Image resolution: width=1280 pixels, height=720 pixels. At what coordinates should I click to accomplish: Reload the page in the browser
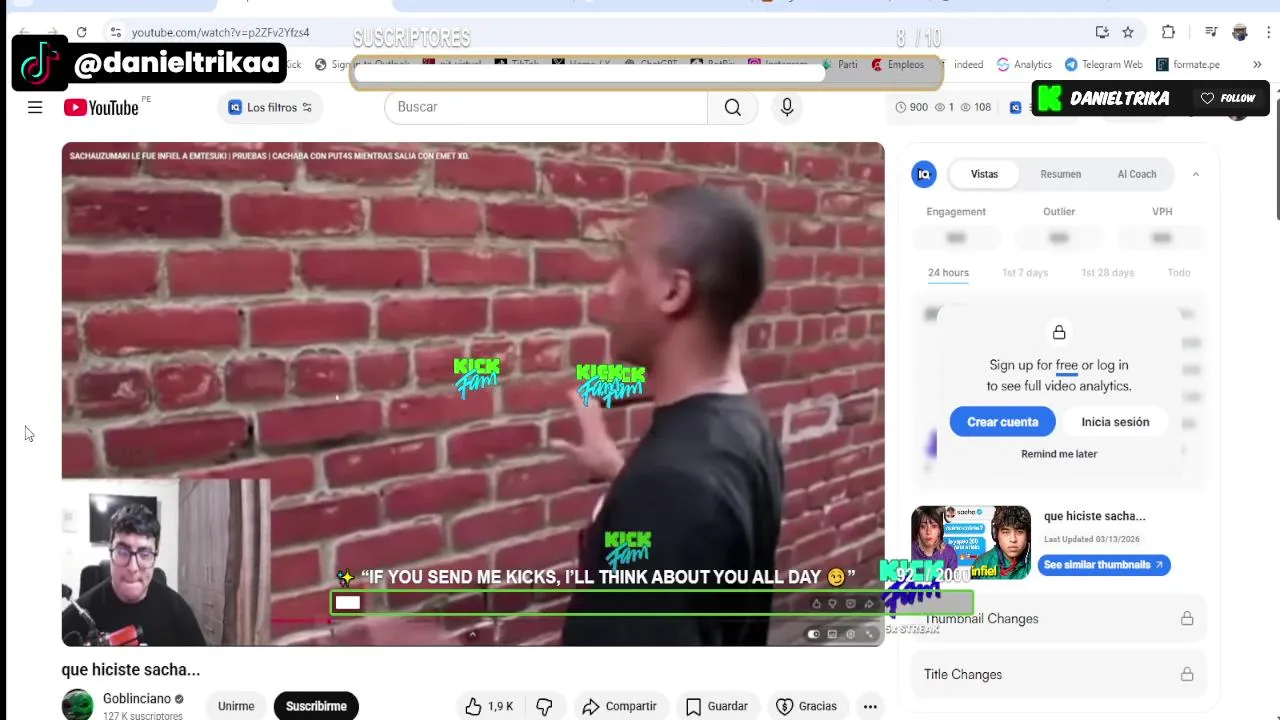pos(81,32)
